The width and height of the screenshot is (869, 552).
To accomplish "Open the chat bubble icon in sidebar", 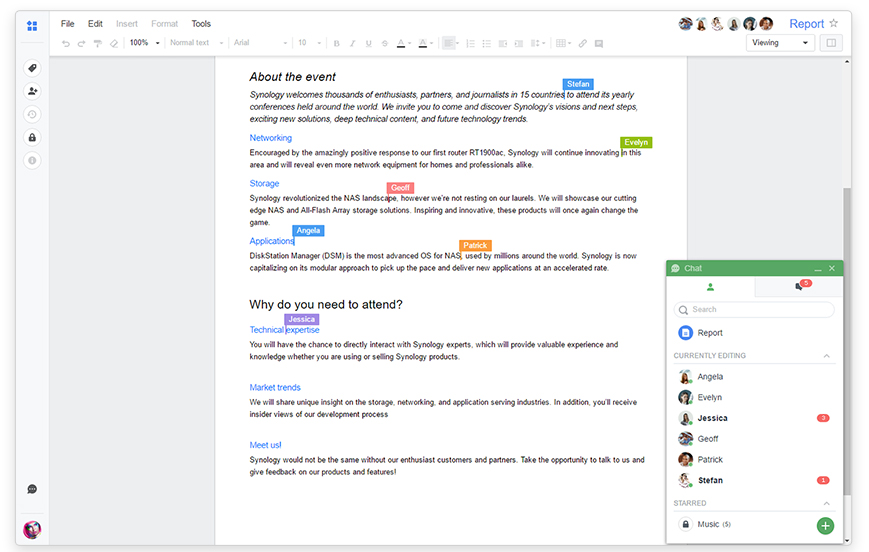I will point(32,489).
